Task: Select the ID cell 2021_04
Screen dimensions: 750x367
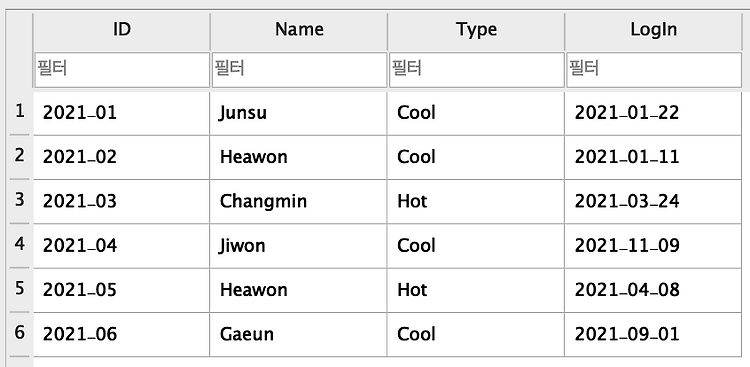Action: click(x=121, y=246)
